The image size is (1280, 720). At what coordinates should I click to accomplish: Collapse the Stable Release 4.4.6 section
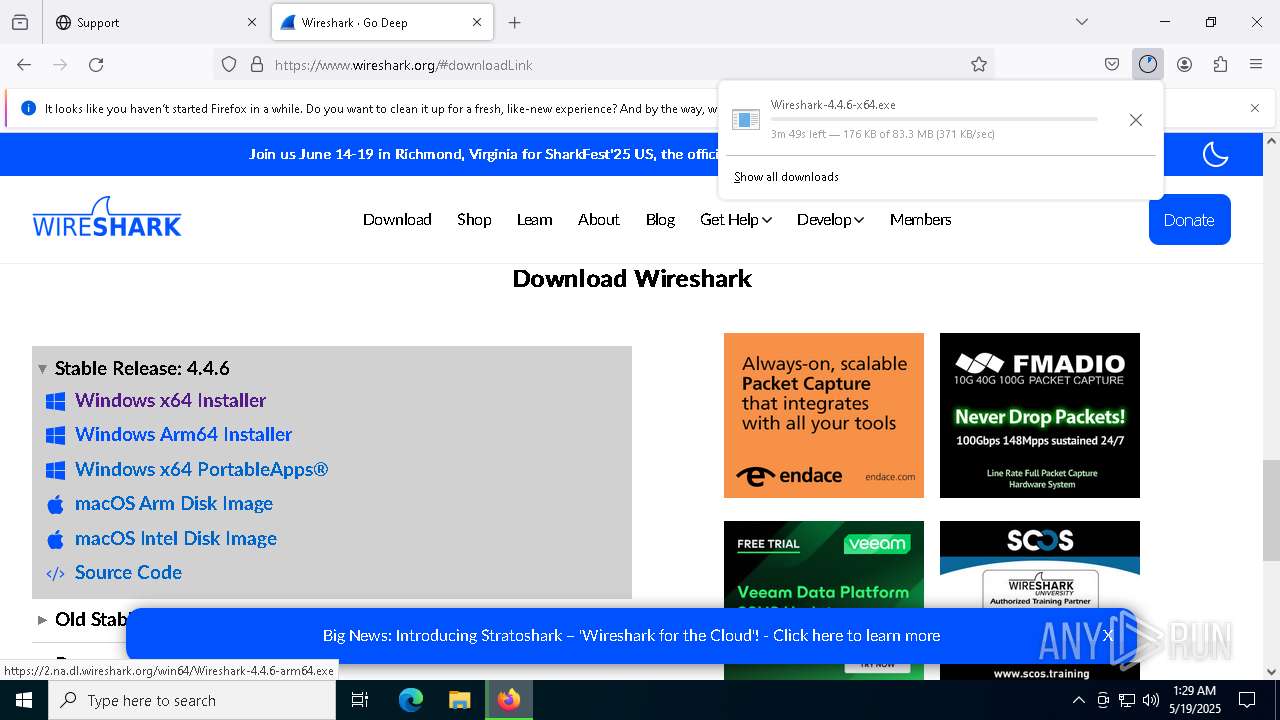coord(43,369)
